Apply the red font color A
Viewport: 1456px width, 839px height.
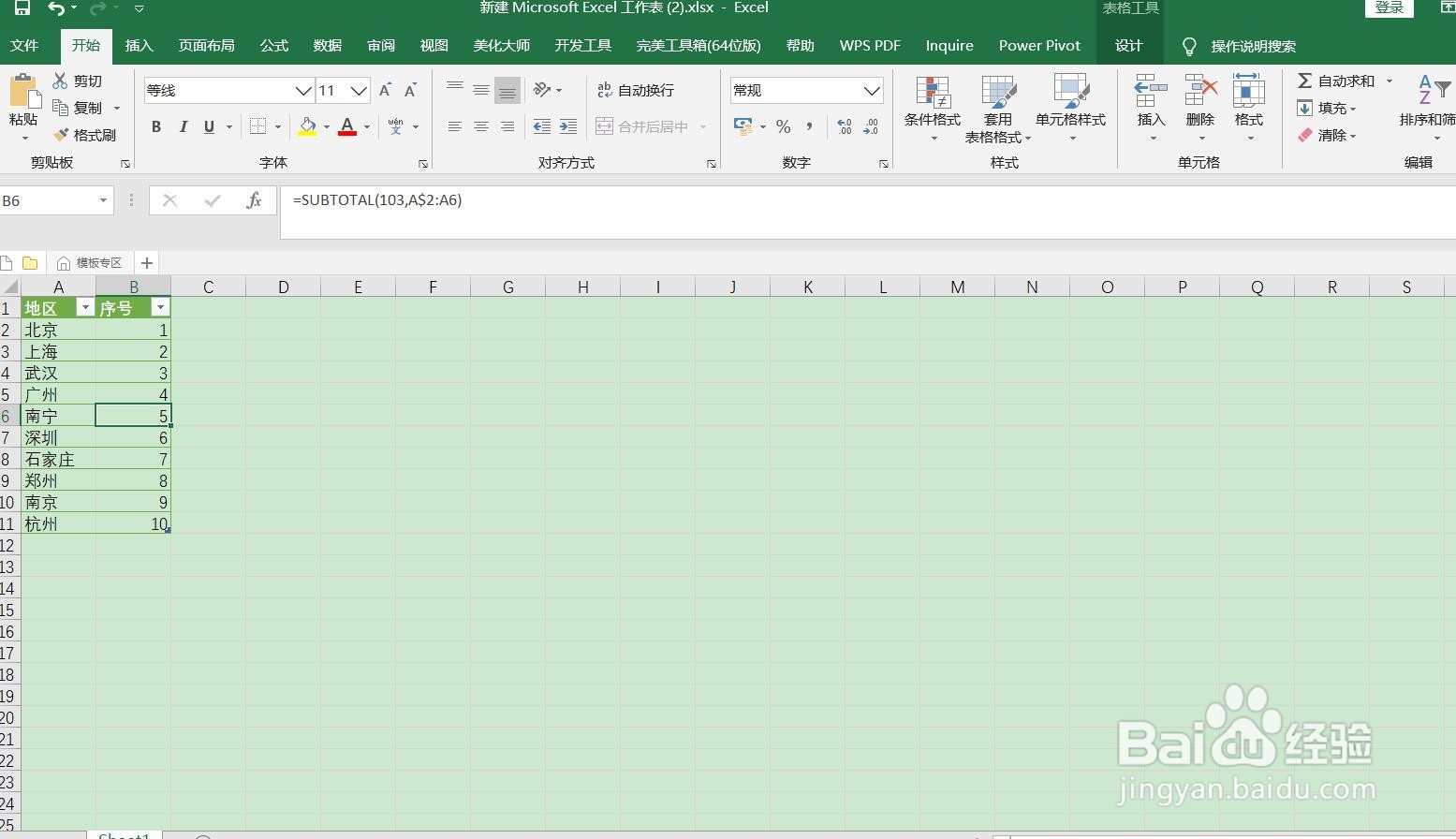[347, 126]
